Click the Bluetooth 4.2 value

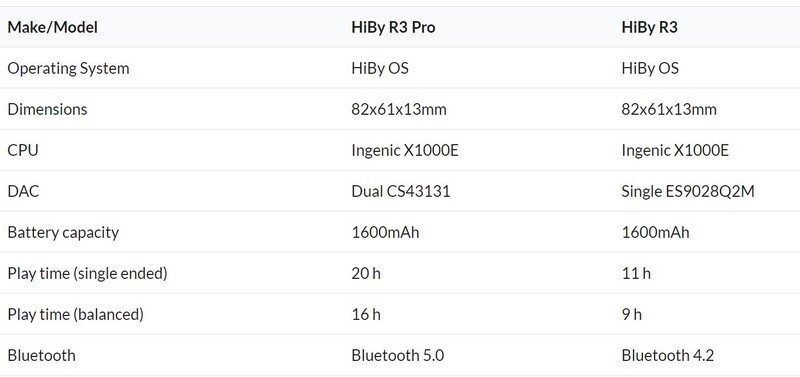[x=667, y=355]
